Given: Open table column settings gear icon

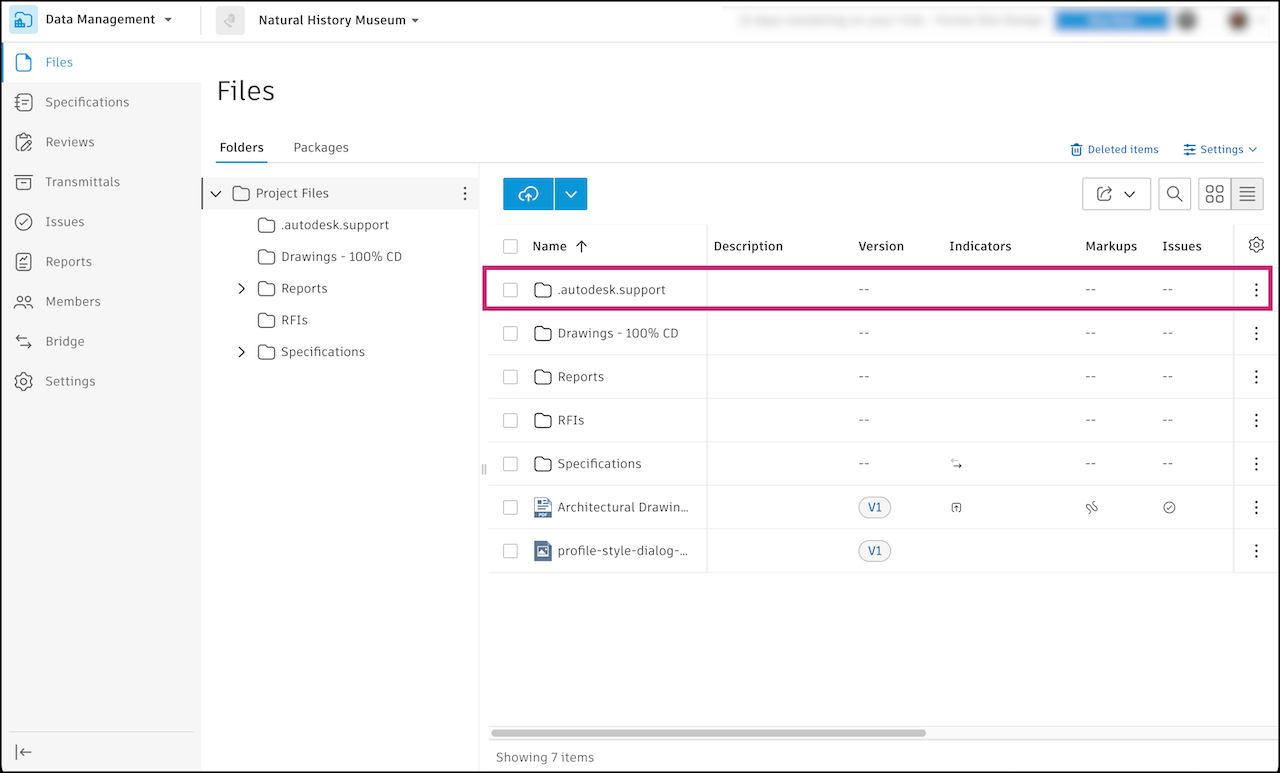Looking at the screenshot, I should (1257, 245).
